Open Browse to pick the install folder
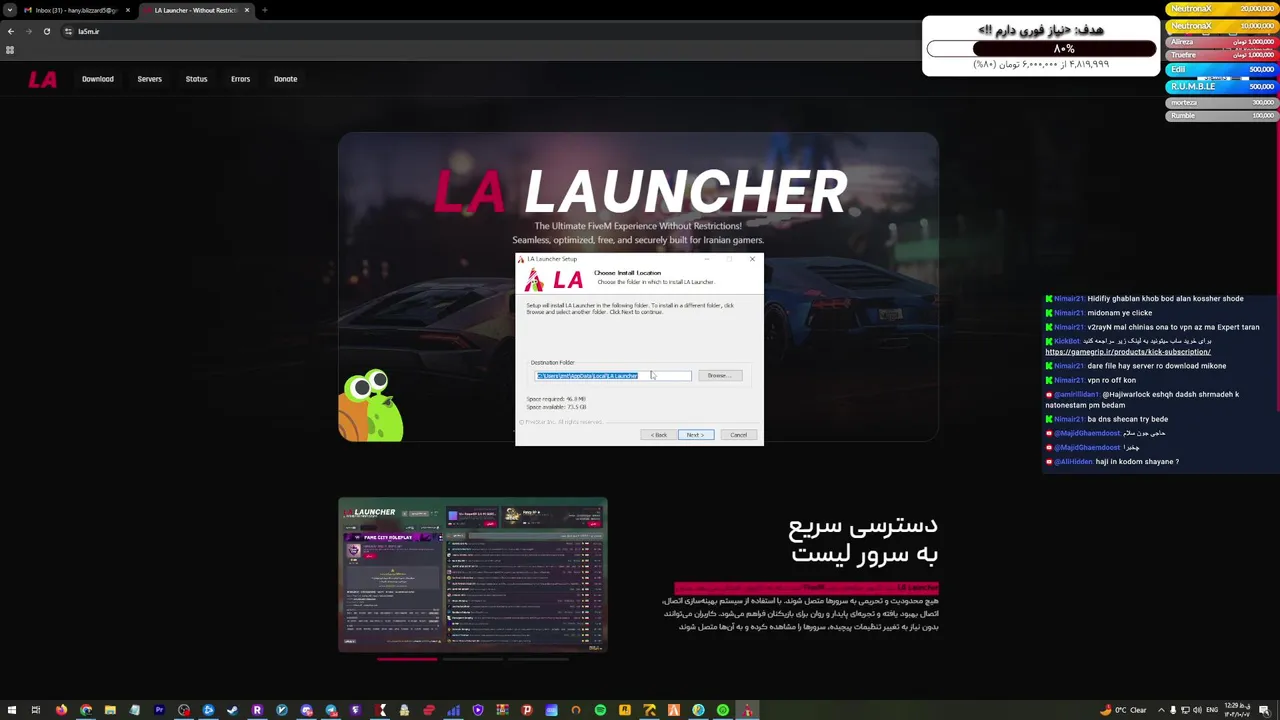 (719, 376)
